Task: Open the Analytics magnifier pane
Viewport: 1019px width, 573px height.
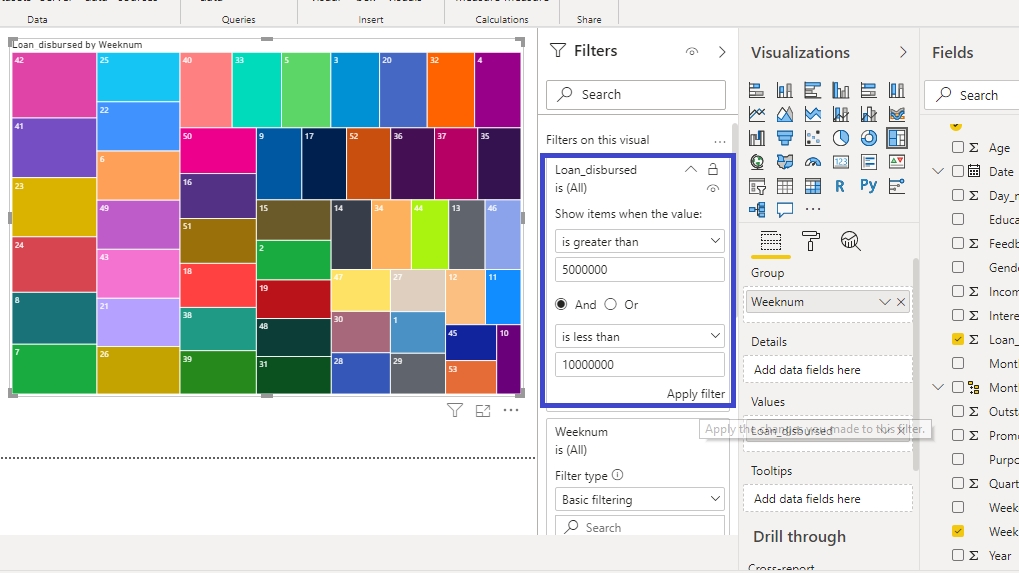Action: [851, 241]
